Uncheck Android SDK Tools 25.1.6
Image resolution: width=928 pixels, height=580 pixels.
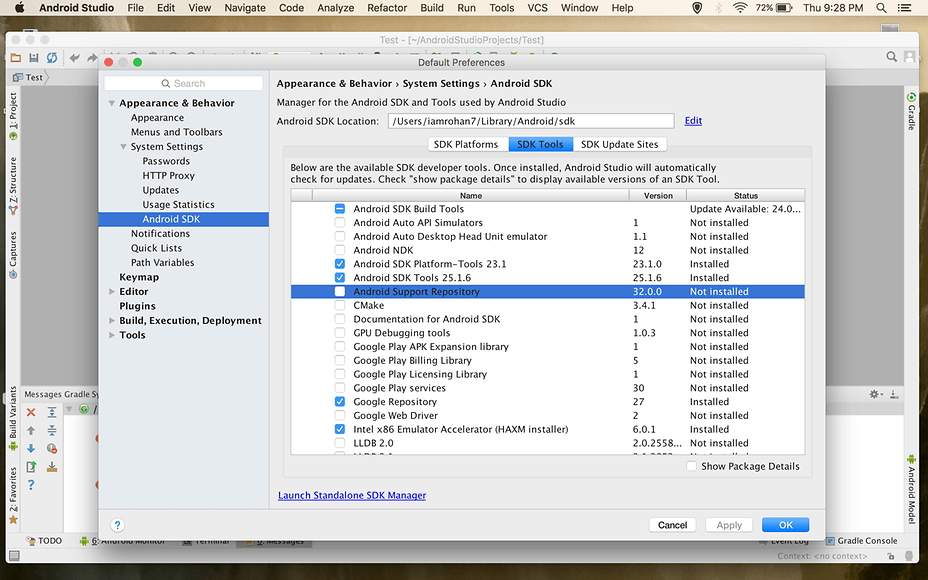point(340,278)
